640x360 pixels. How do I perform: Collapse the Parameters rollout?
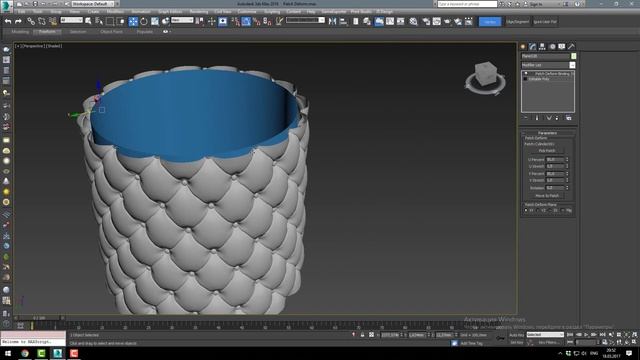coord(547,133)
